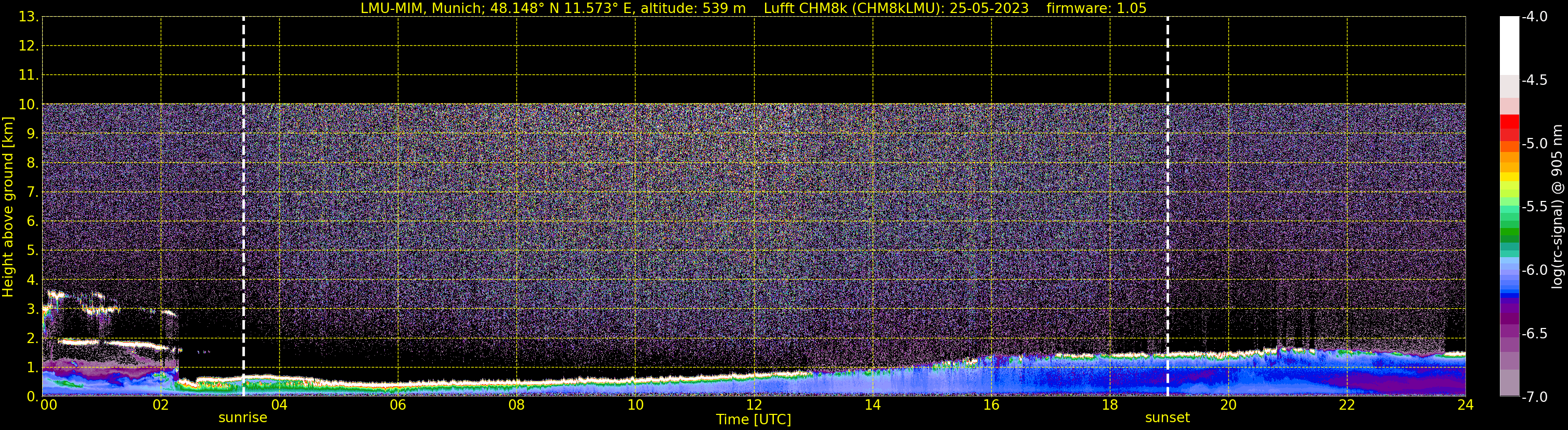Click the '08' time tick label

click(x=516, y=405)
